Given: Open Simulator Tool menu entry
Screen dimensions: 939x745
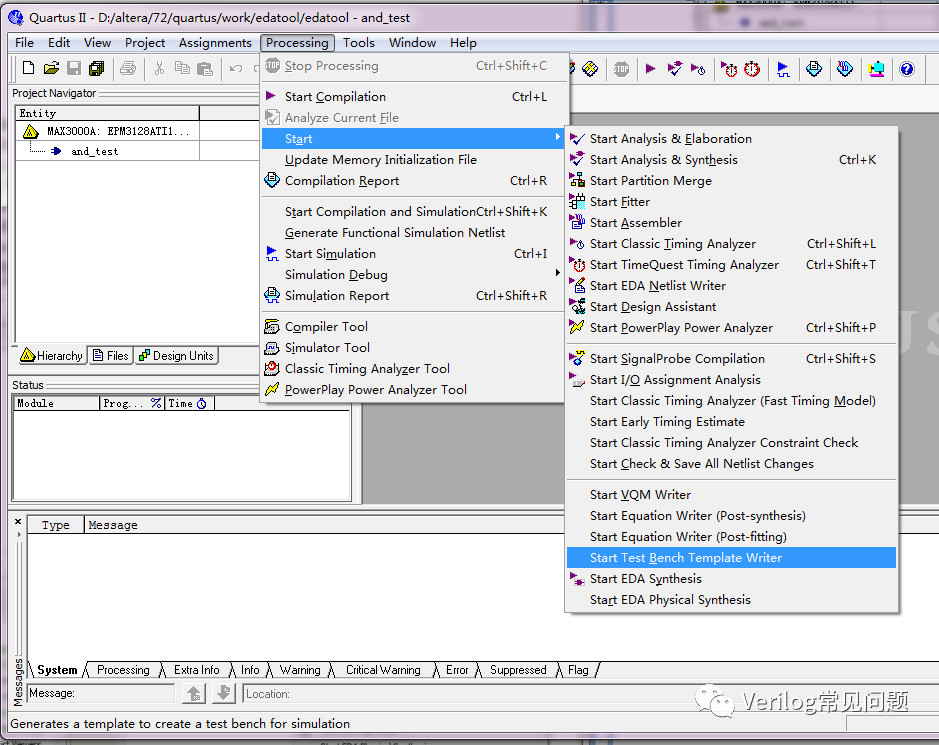Looking at the screenshot, I should pyautogui.click(x=414, y=347).
